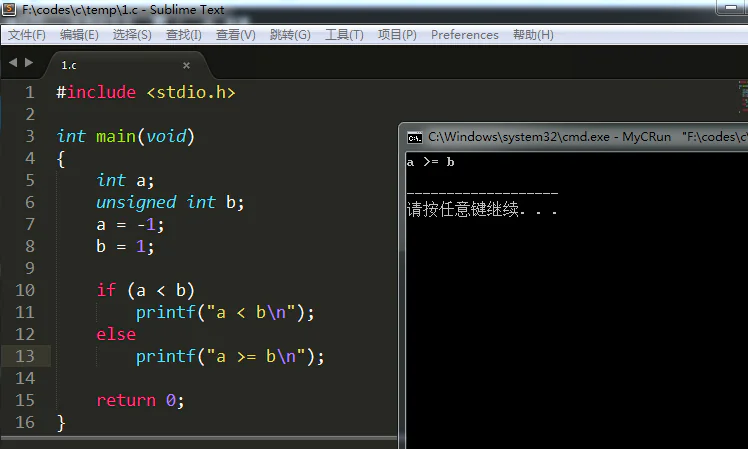Open the 帮助(H) menu
This screenshot has width=748, height=449.
[x=533, y=35]
